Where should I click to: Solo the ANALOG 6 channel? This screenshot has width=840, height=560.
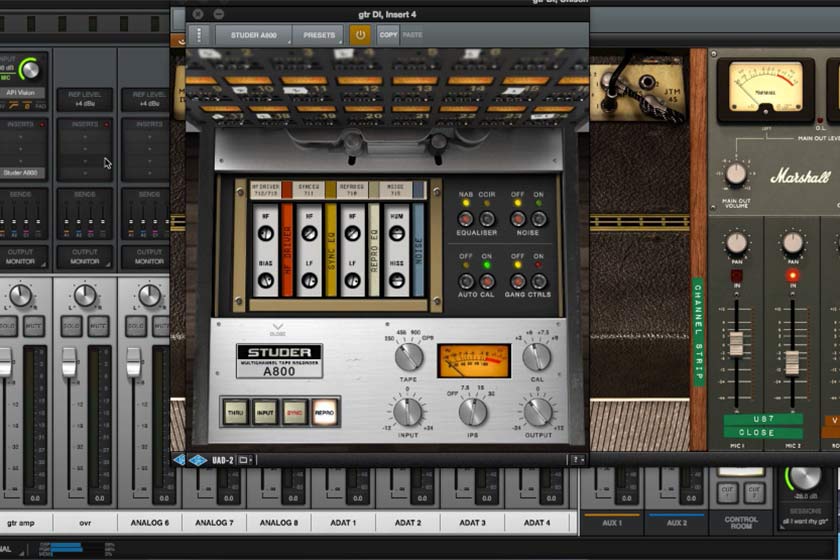[x=136, y=326]
